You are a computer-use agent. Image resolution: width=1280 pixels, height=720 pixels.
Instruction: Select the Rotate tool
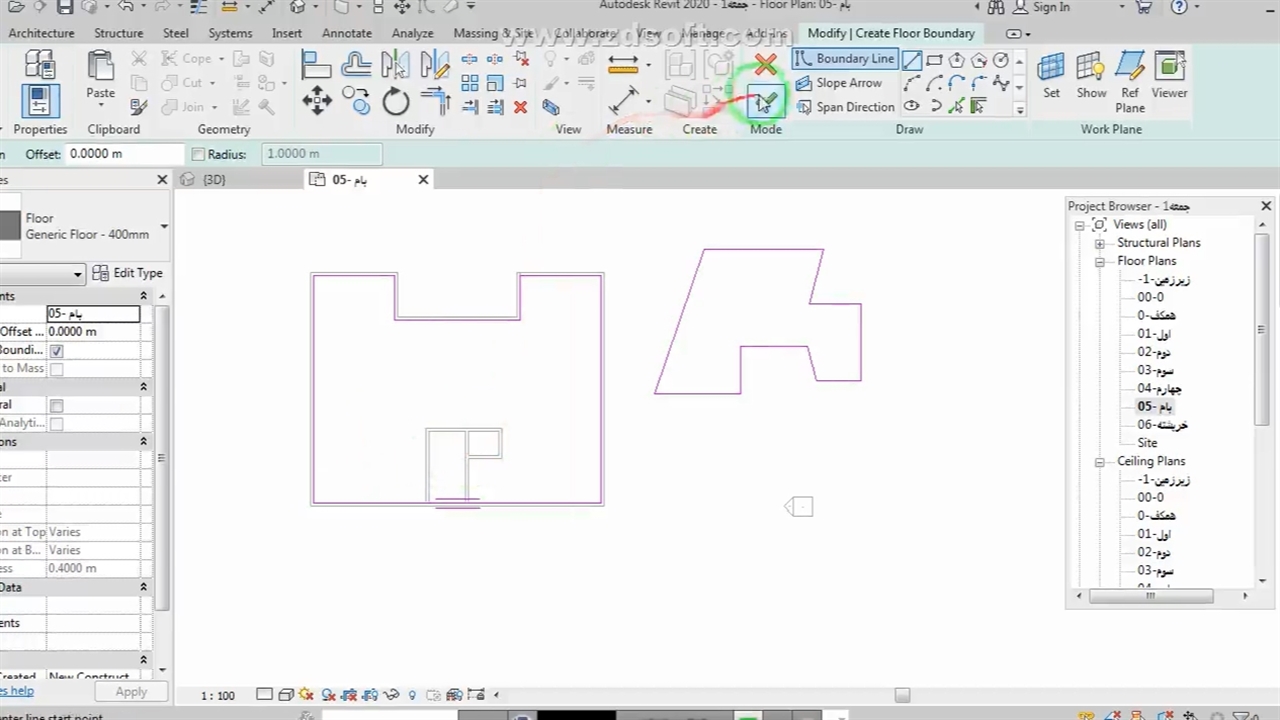pos(395,102)
